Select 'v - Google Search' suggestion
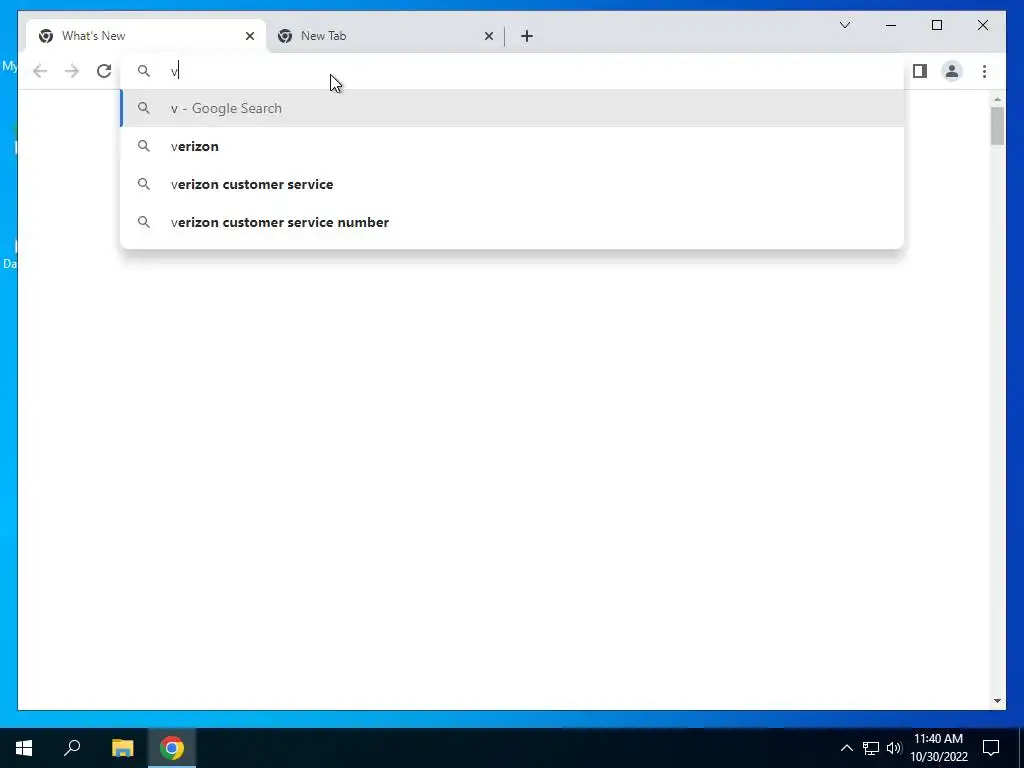Image resolution: width=1024 pixels, height=768 pixels. (513, 108)
